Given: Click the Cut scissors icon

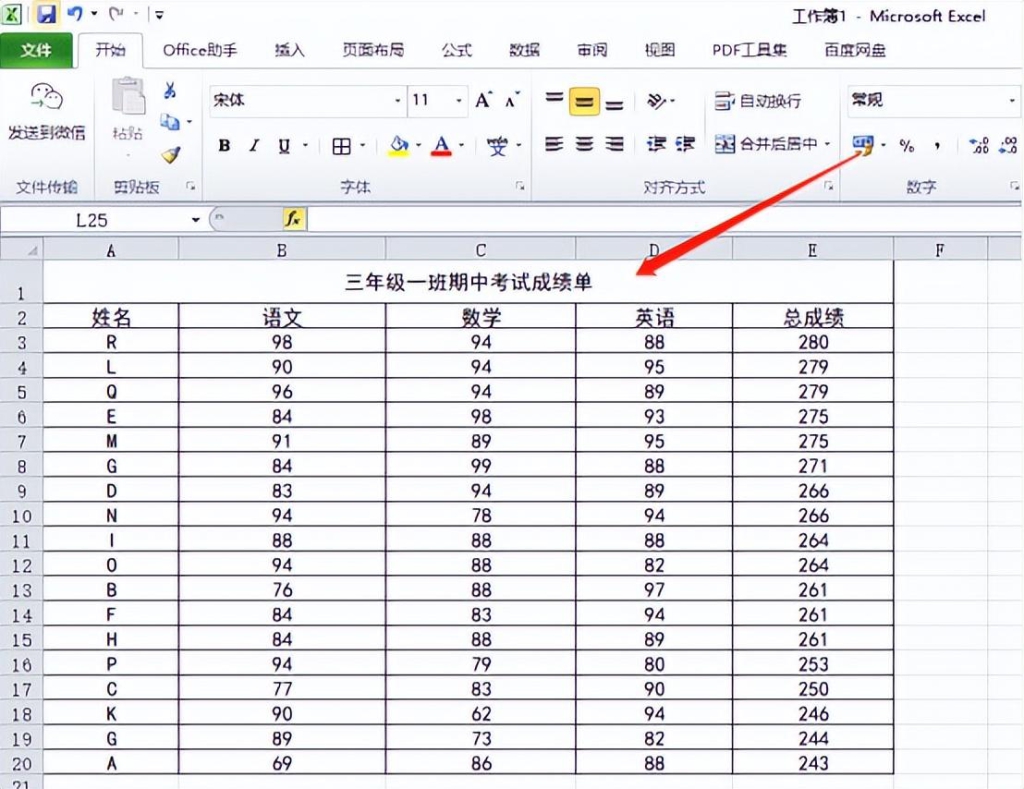Looking at the screenshot, I should 170,90.
